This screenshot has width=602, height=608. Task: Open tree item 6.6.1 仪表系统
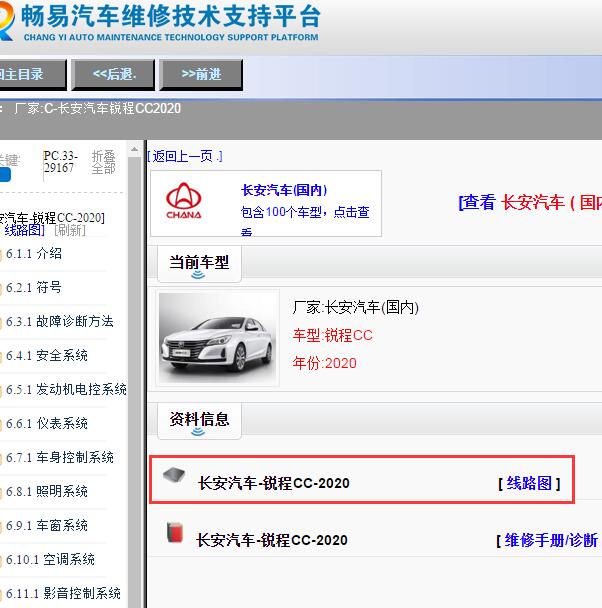[47, 423]
